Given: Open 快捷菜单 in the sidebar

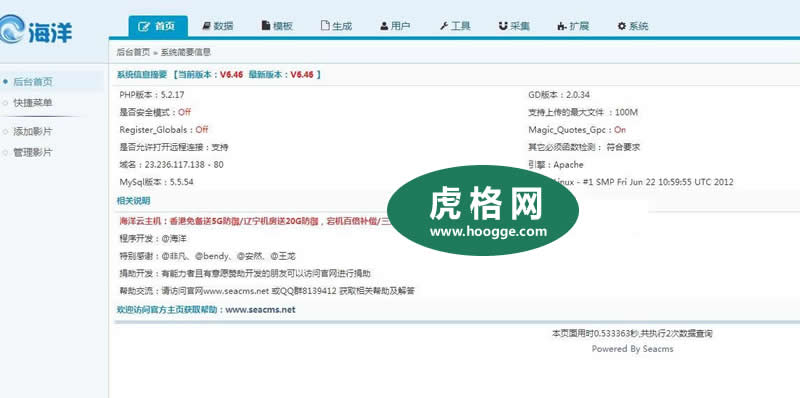Looking at the screenshot, I should [33, 103].
